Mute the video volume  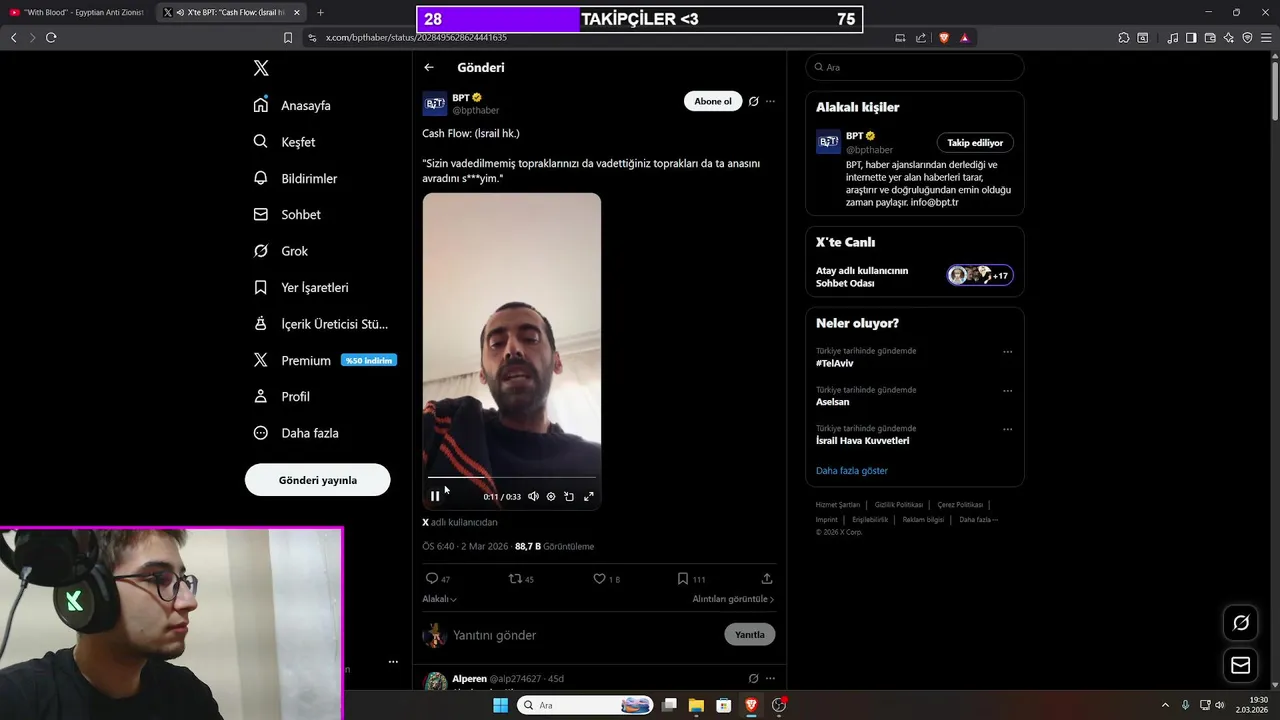point(533,496)
